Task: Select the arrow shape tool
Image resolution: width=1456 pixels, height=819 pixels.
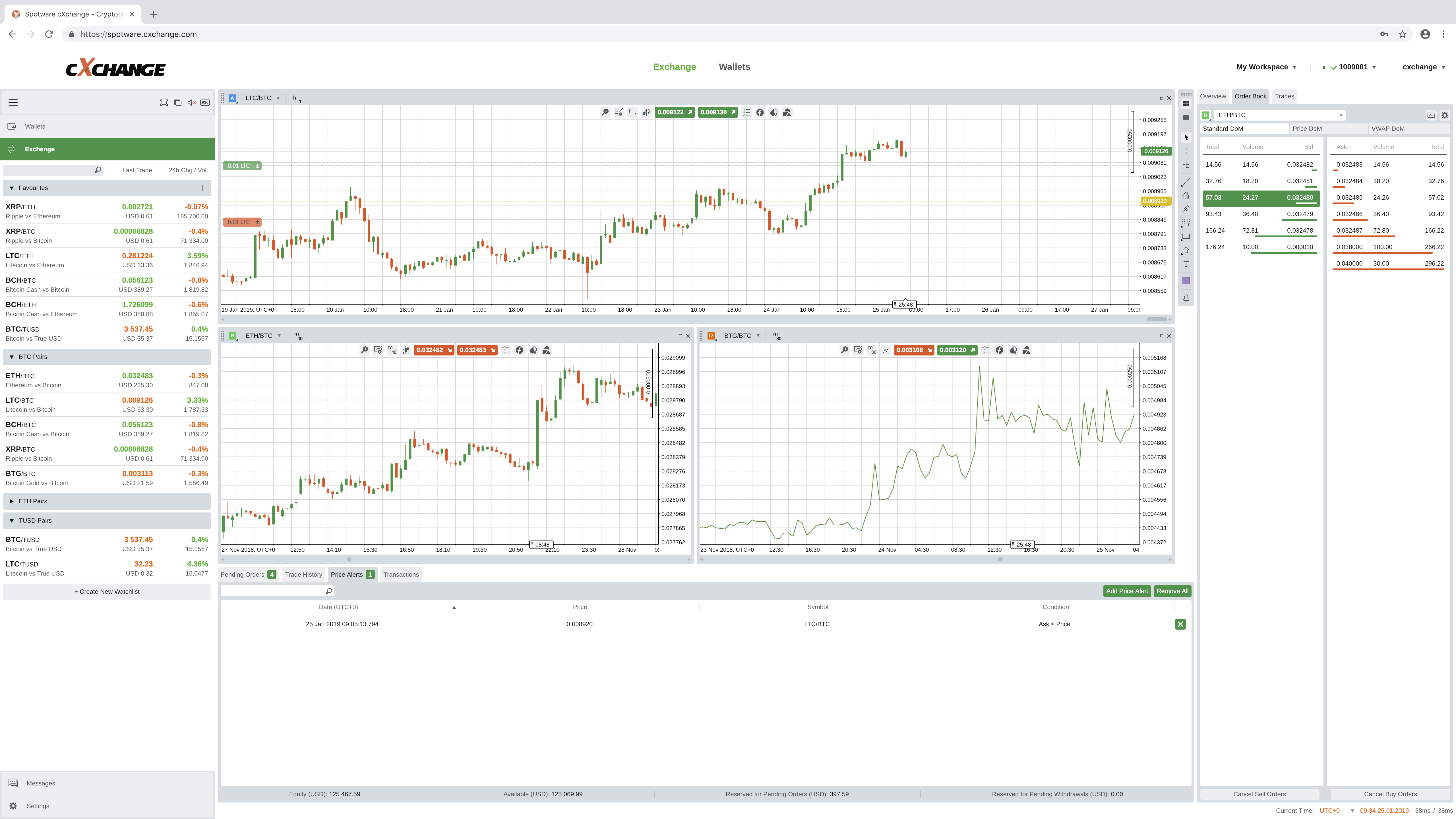Action: point(1186,250)
